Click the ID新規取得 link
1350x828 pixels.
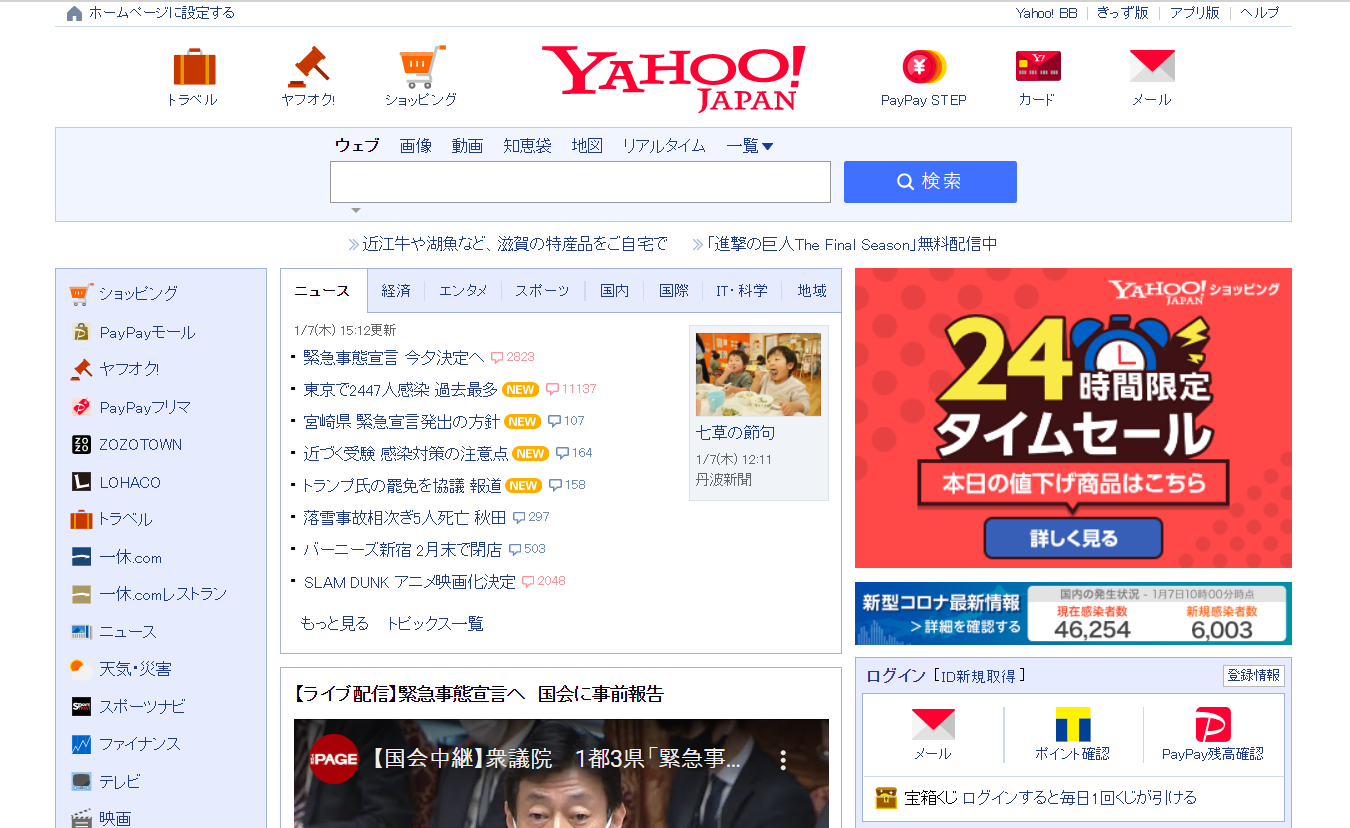[x=979, y=676]
